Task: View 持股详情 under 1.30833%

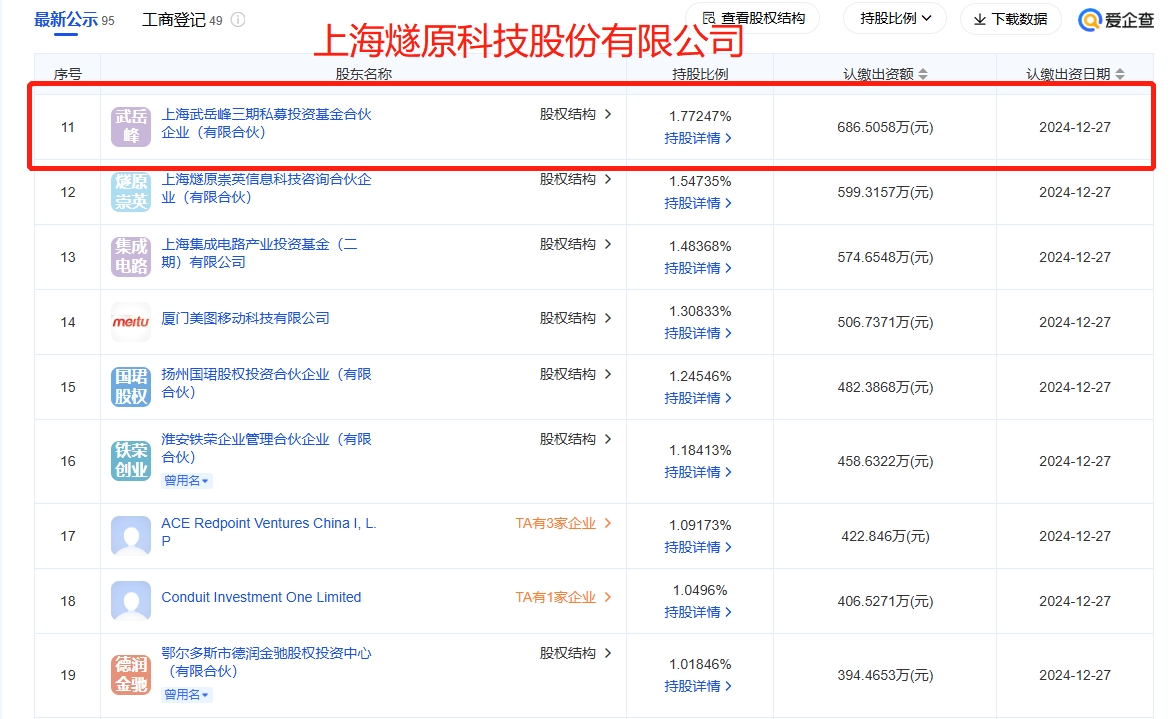Action: (x=698, y=334)
